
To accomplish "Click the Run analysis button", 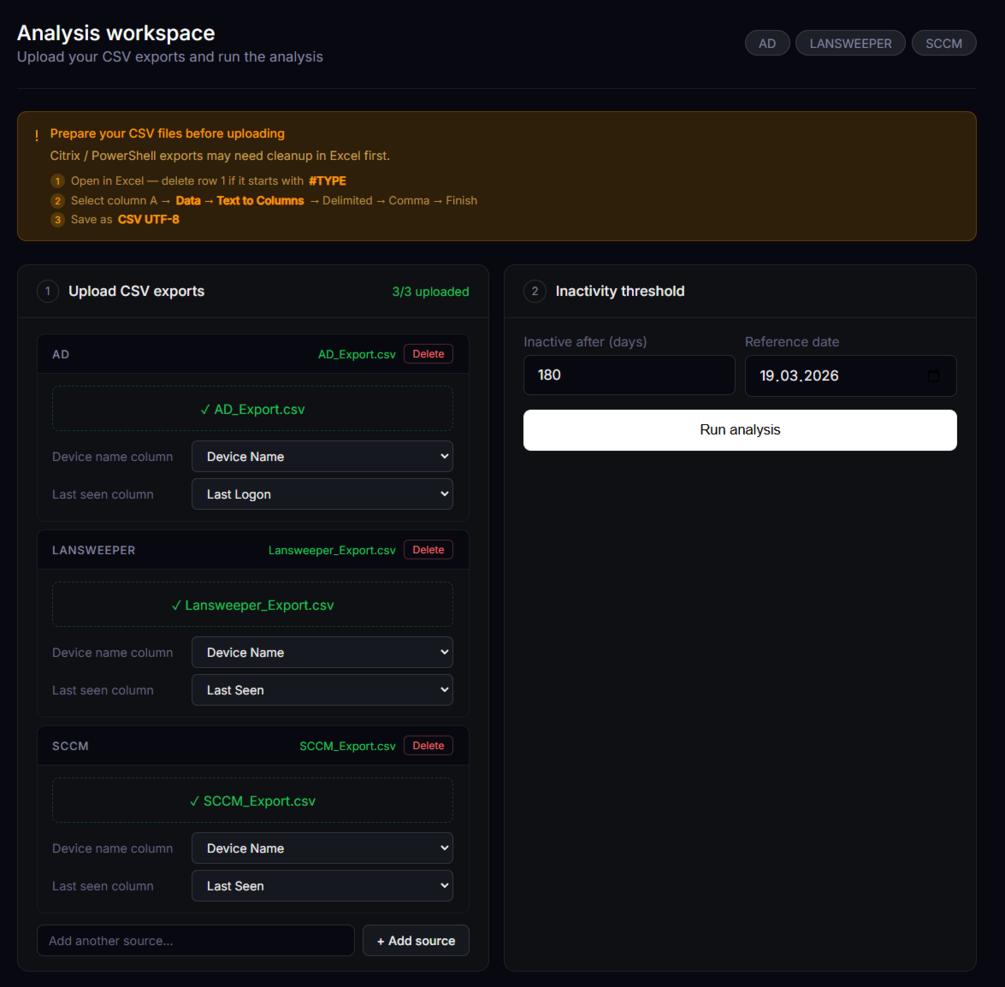I will (740, 430).
